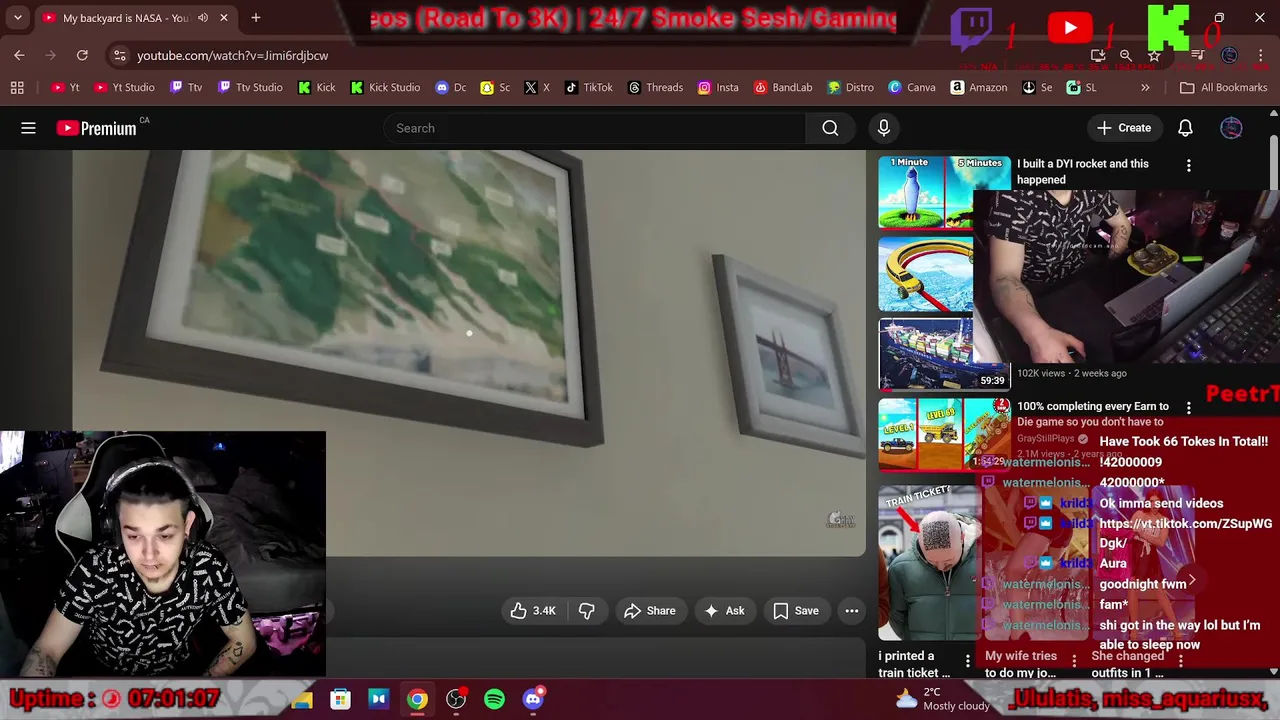Screen dimensions: 1280x720
Task: Open options for 'I built a DYI rocket' video
Action: (1188, 165)
